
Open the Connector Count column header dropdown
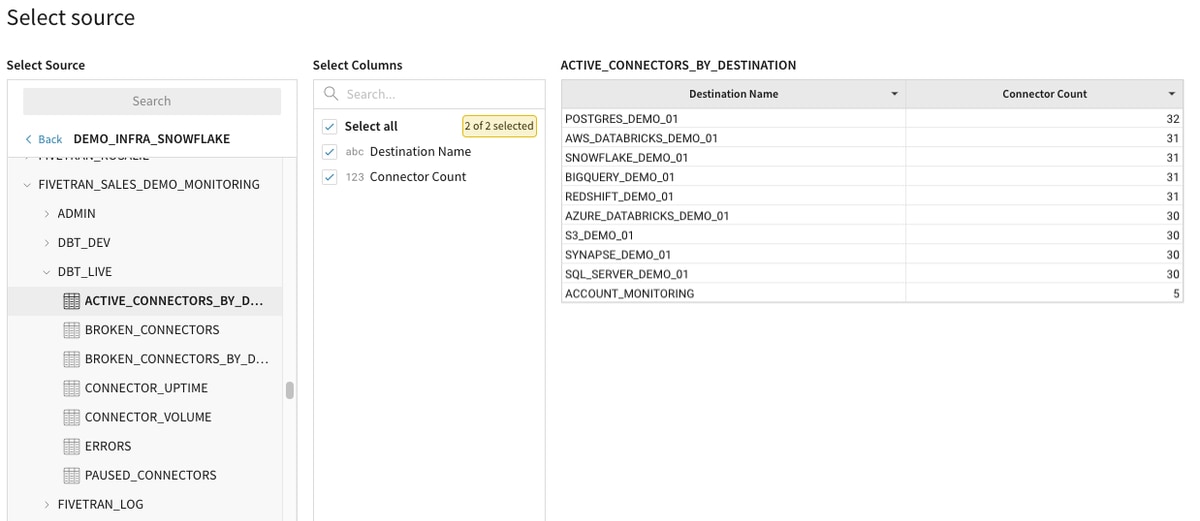1172,94
